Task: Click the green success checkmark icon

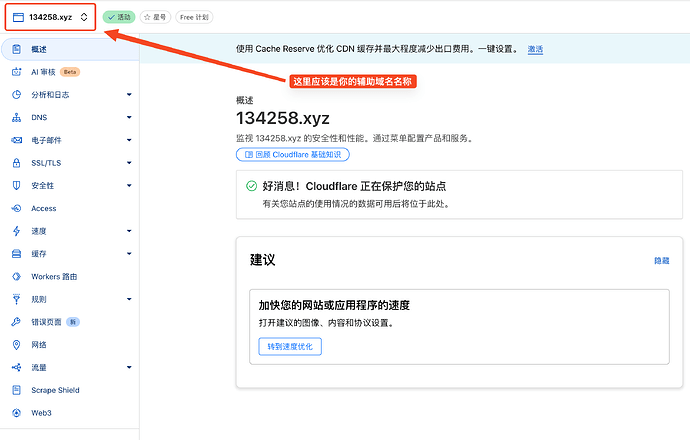Action: pyautogui.click(x=251, y=186)
